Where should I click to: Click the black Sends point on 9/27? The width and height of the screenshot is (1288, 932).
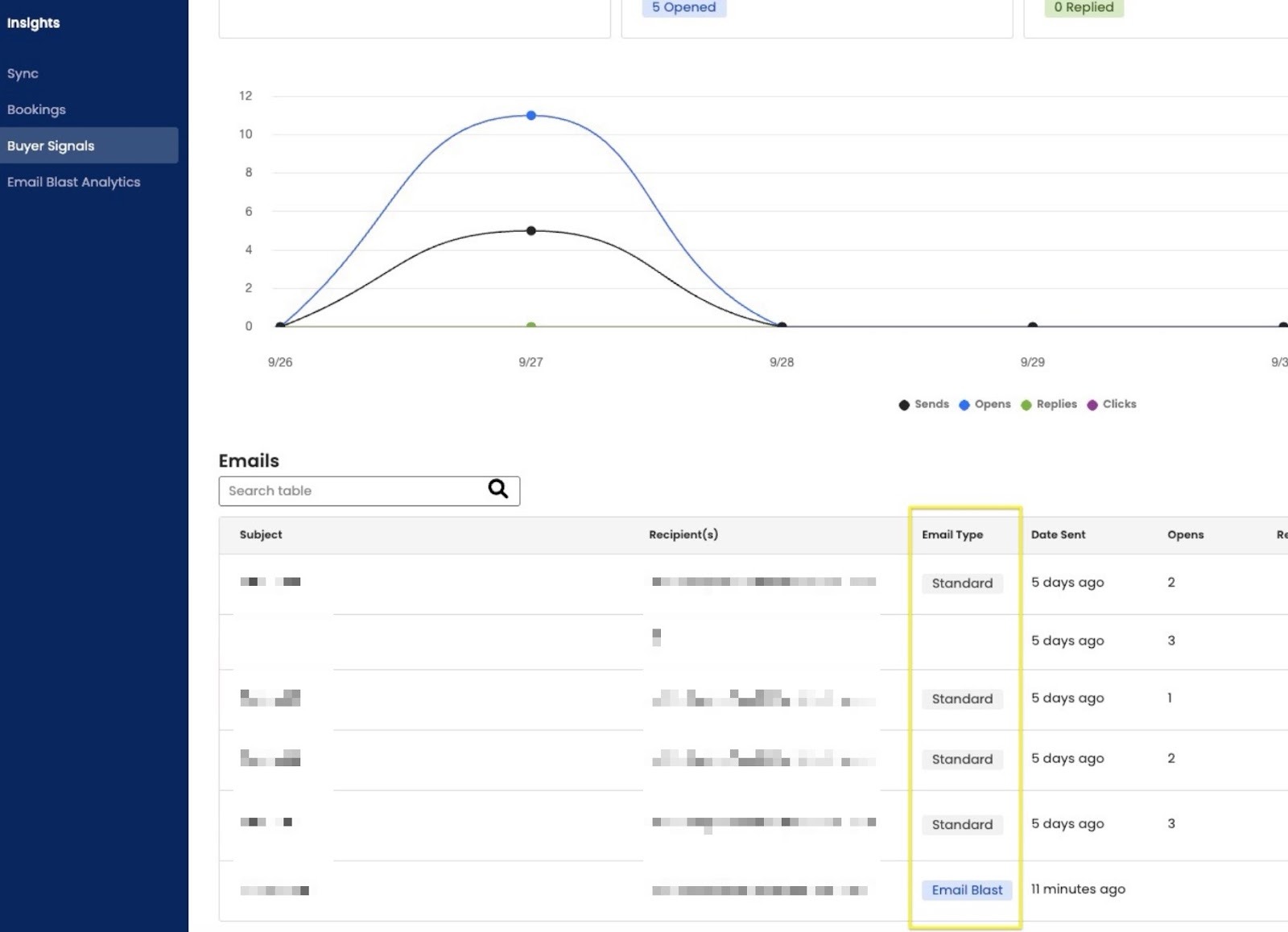[x=531, y=231]
